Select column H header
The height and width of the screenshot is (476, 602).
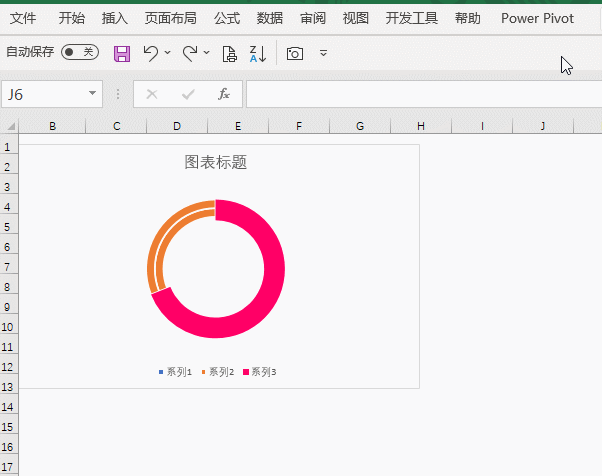[421, 126]
